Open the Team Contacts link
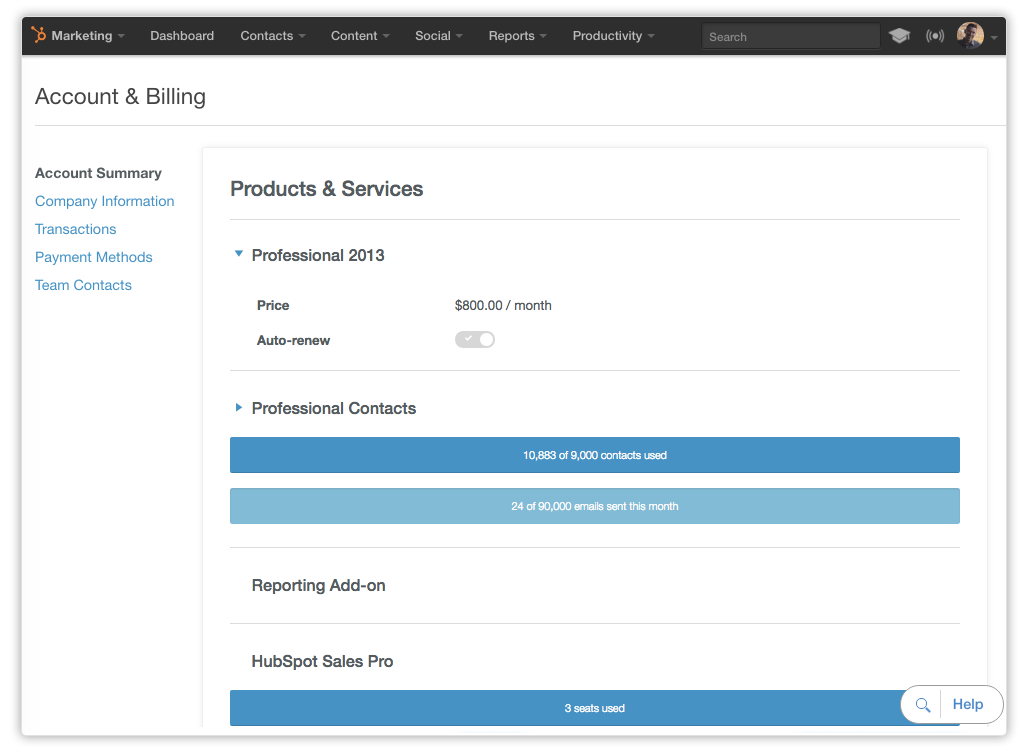This screenshot has width=1026, height=755. coord(83,286)
